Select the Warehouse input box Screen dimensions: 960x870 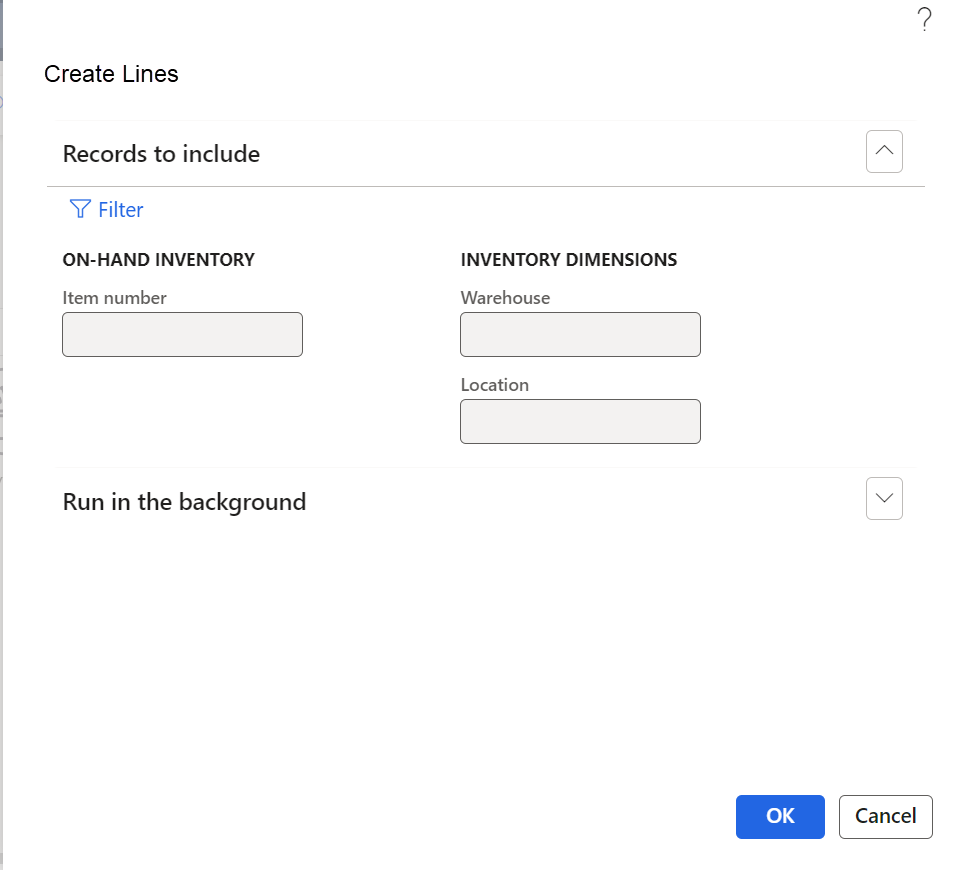click(580, 334)
